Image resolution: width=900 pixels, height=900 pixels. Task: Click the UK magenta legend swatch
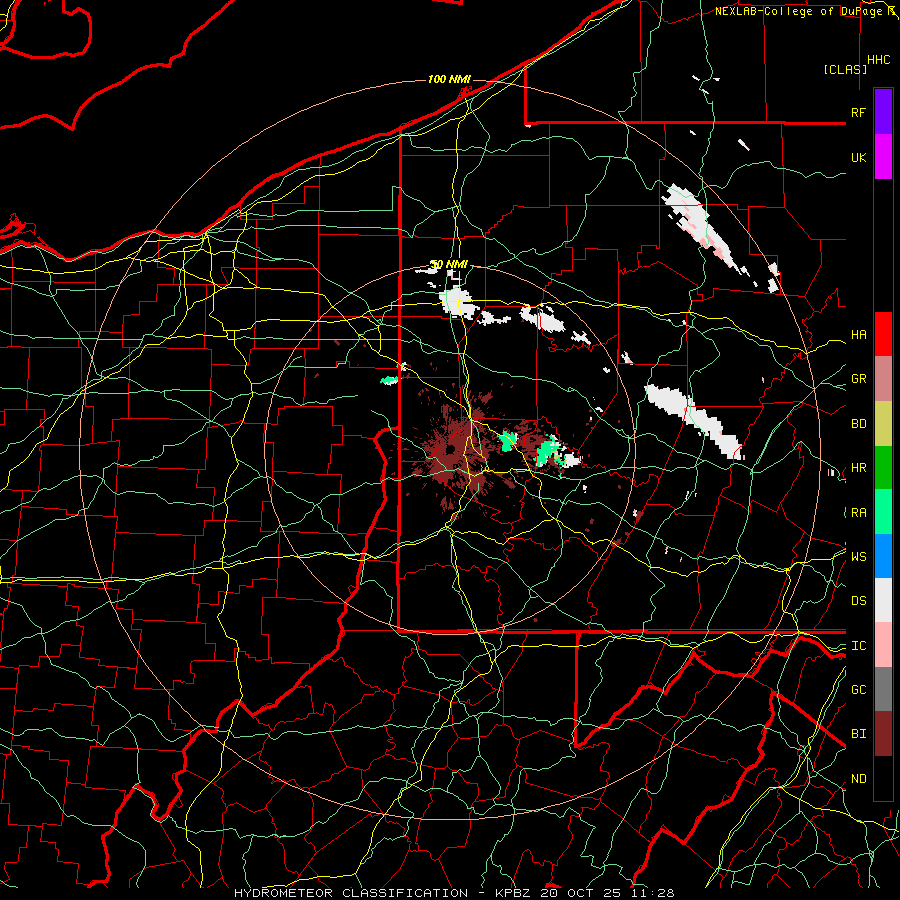pos(883,157)
